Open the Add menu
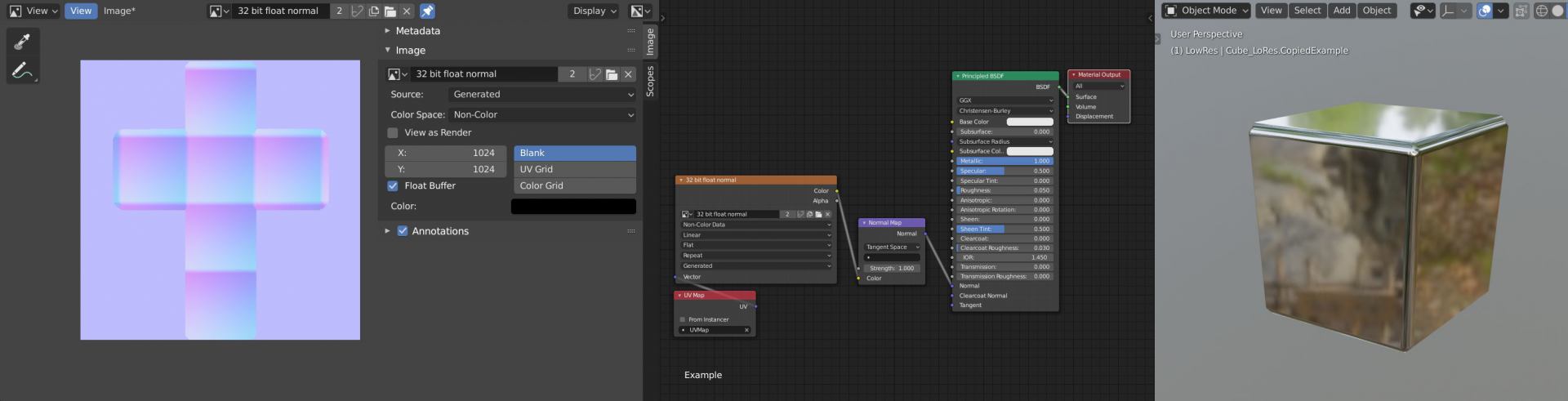The height and width of the screenshot is (401, 1568). point(1342,11)
